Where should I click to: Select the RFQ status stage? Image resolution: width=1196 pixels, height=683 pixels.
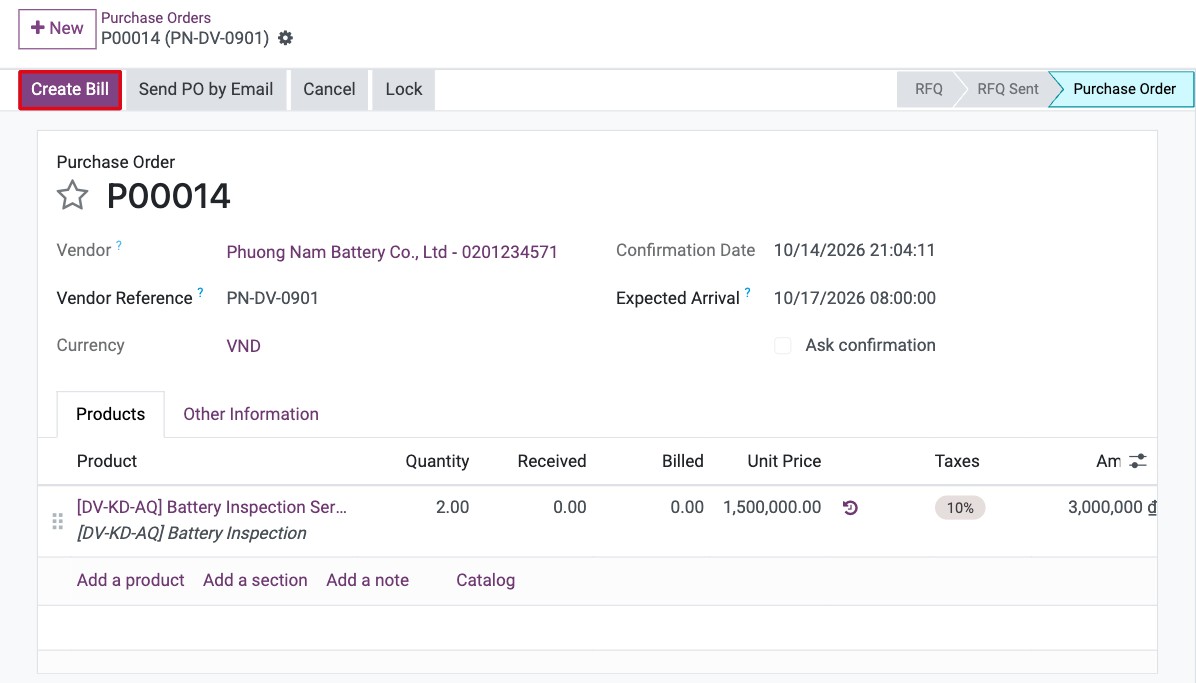928,89
